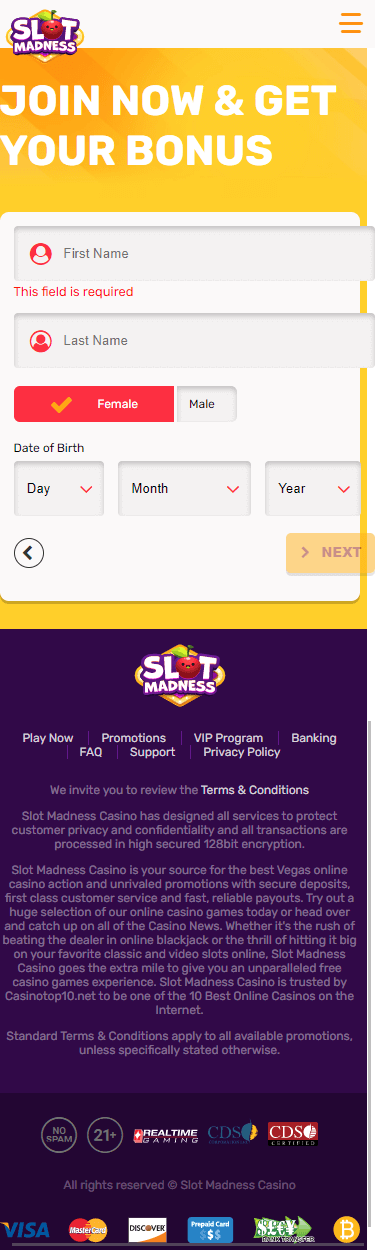Open VIP Program footer link

tap(228, 738)
